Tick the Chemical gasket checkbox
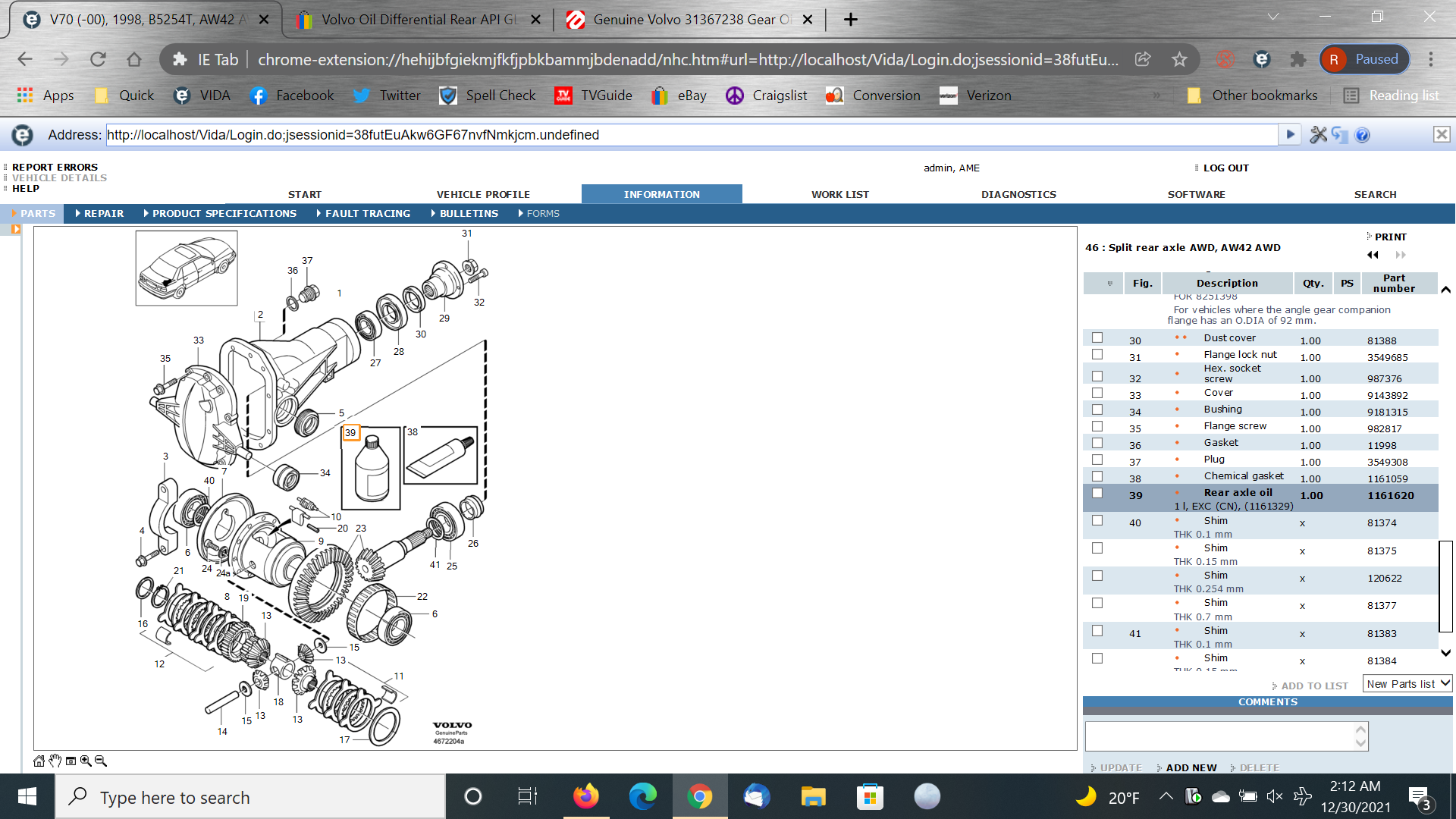 click(x=1097, y=476)
